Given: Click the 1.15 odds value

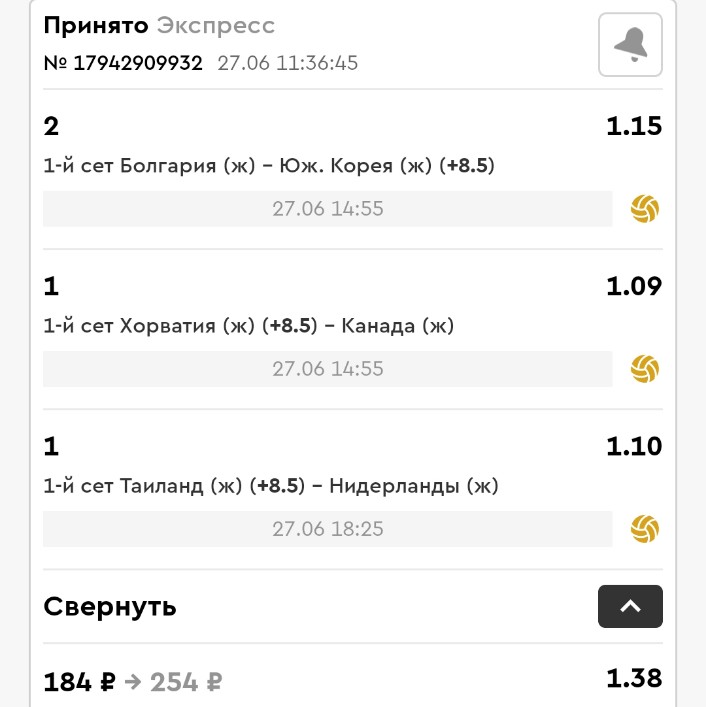Looking at the screenshot, I should click(634, 126).
